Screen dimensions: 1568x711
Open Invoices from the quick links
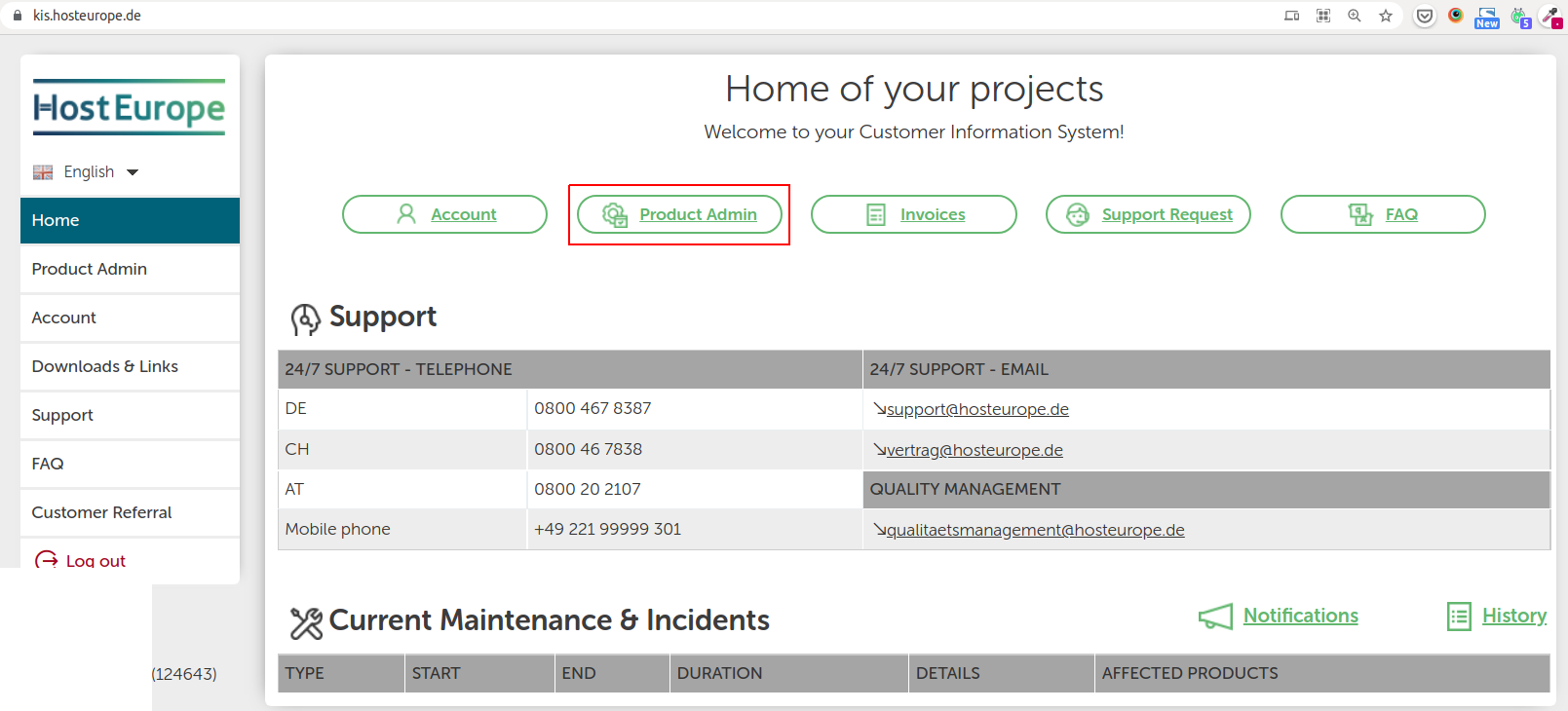click(x=913, y=214)
